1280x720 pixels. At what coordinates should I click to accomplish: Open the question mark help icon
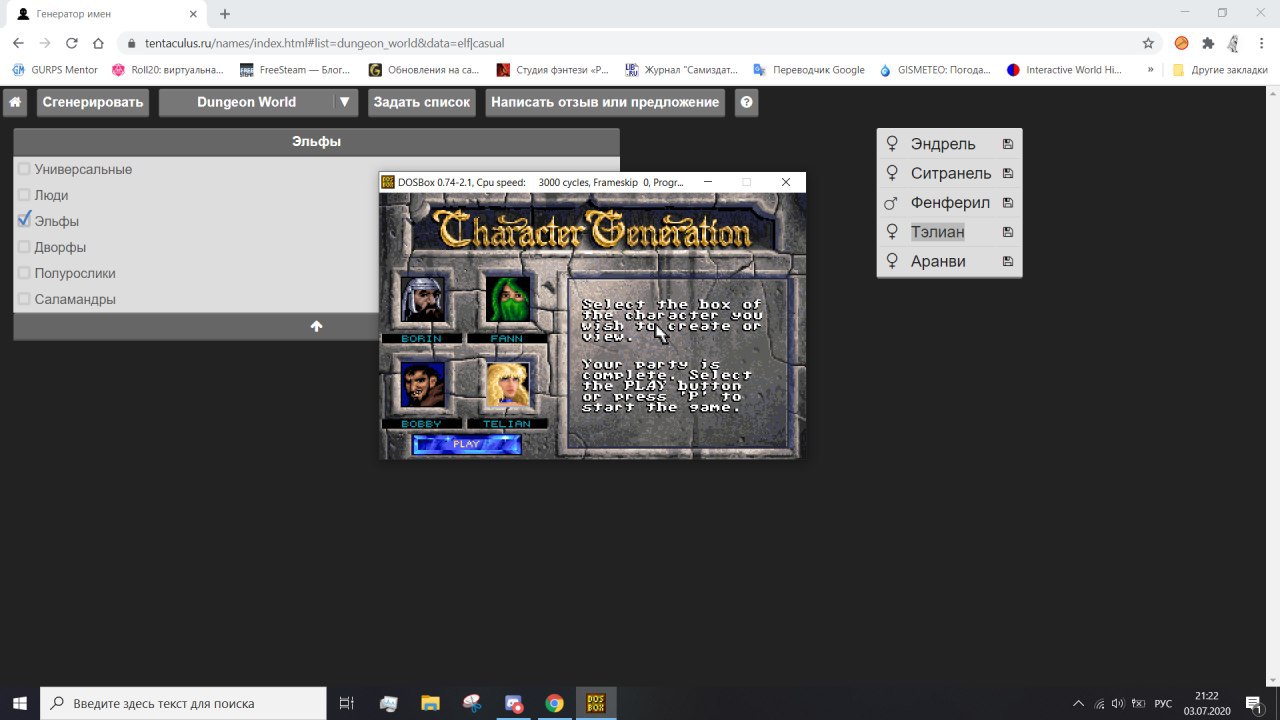pos(746,102)
